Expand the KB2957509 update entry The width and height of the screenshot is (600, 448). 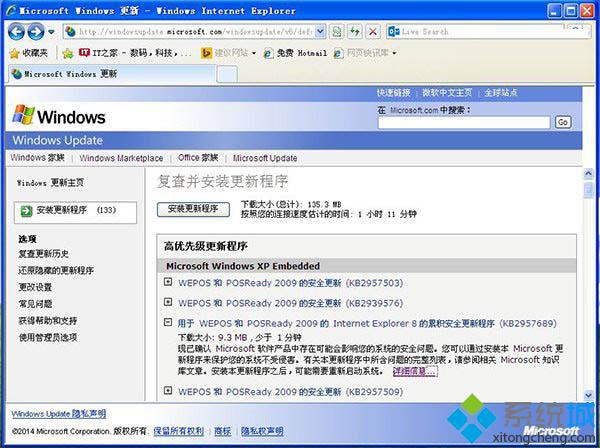(x=168, y=391)
